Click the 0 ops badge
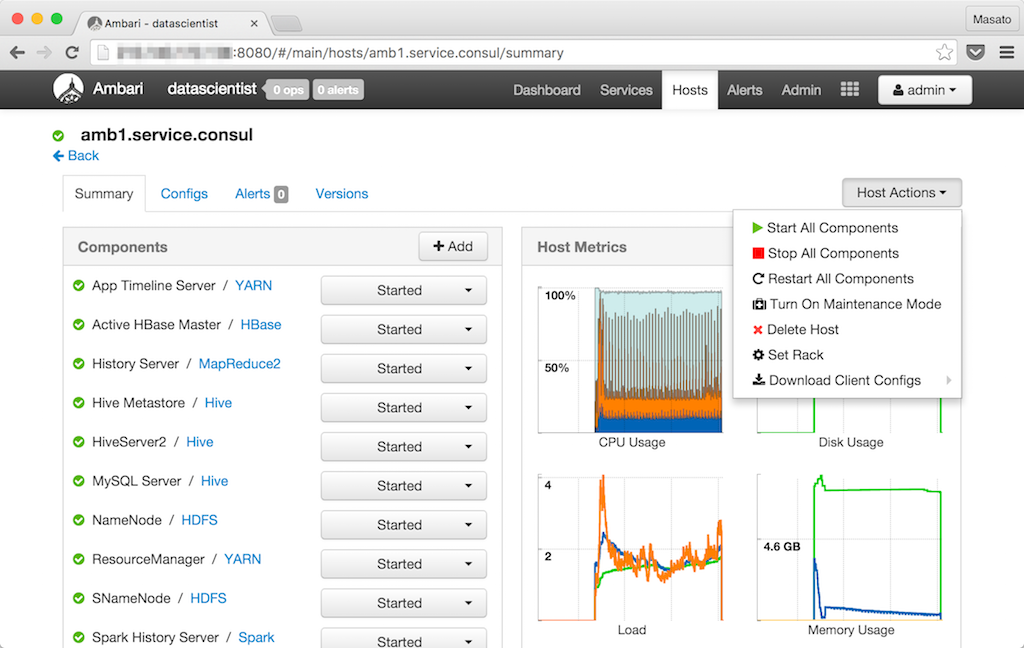 pyautogui.click(x=288, y=90)
